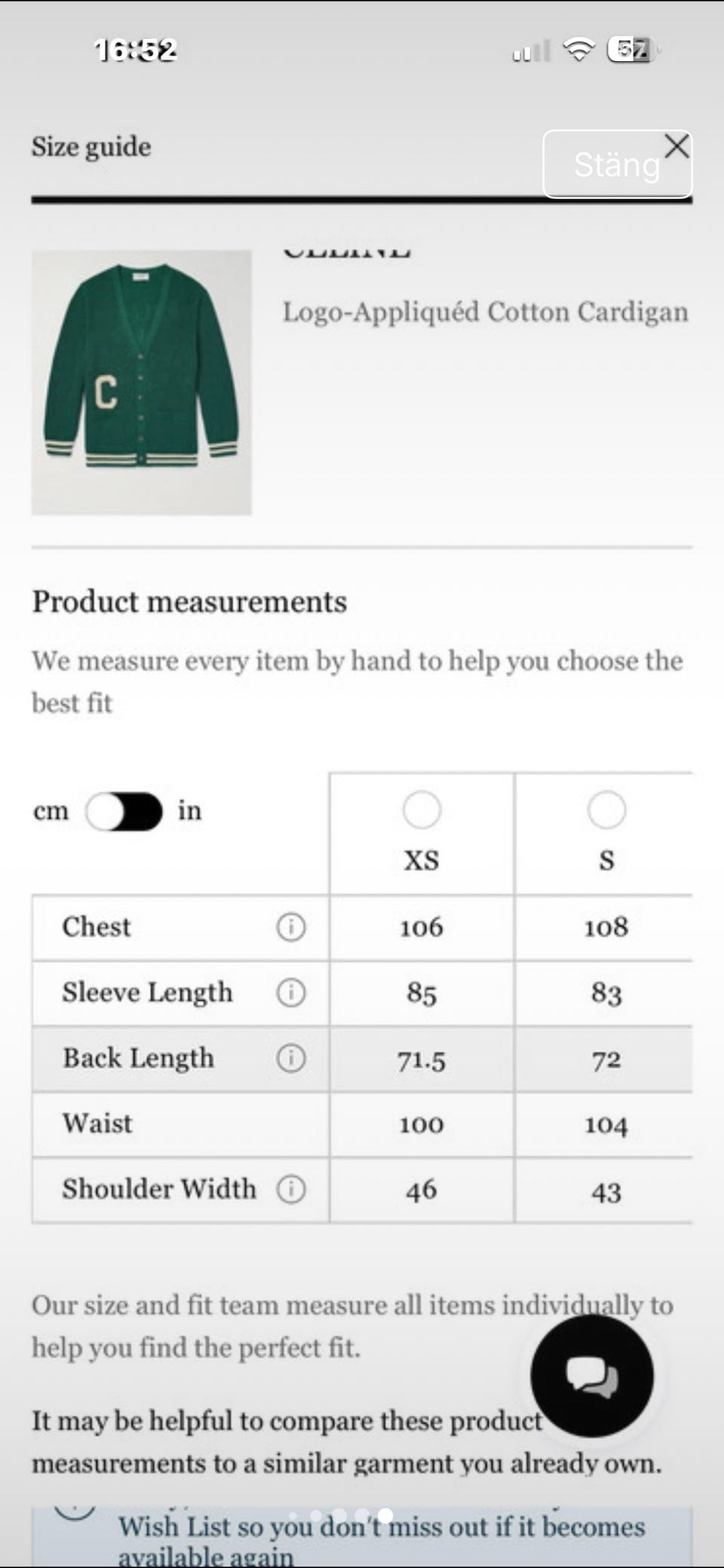Select the Waist measurement row
This screenshot has width=724, height=1568.
click(x=362, y=1124)
